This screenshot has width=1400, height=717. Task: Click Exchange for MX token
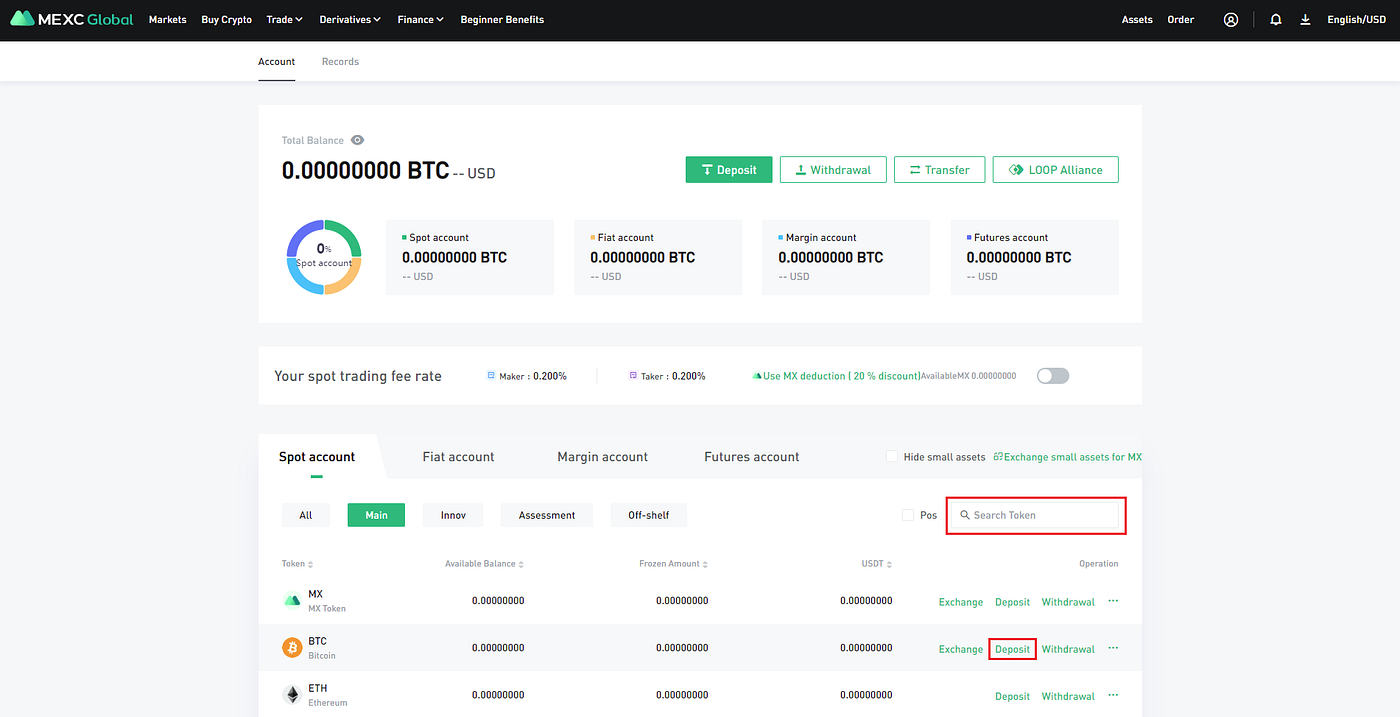(961, 602)
